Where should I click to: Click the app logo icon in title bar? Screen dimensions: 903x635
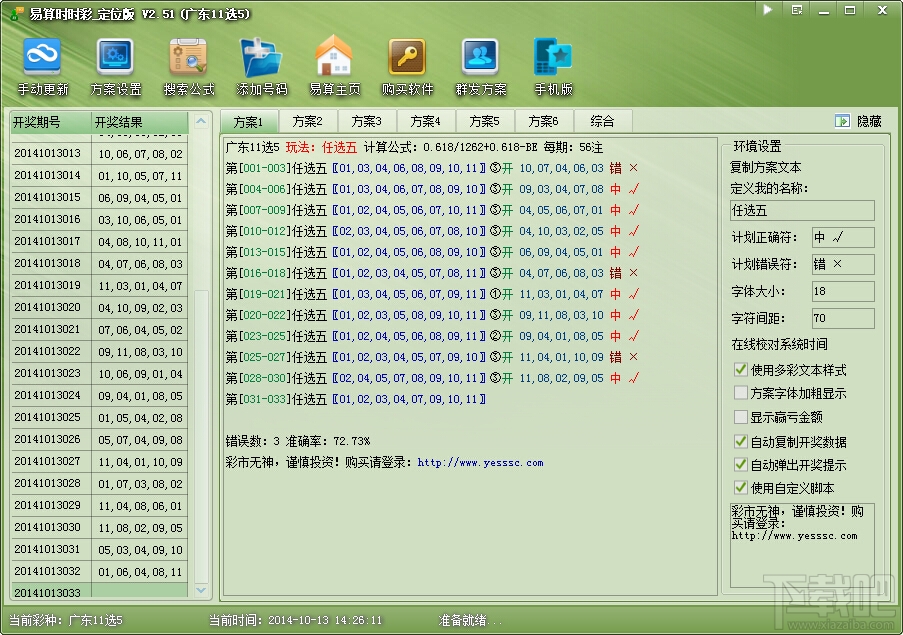tap(16, 13)
